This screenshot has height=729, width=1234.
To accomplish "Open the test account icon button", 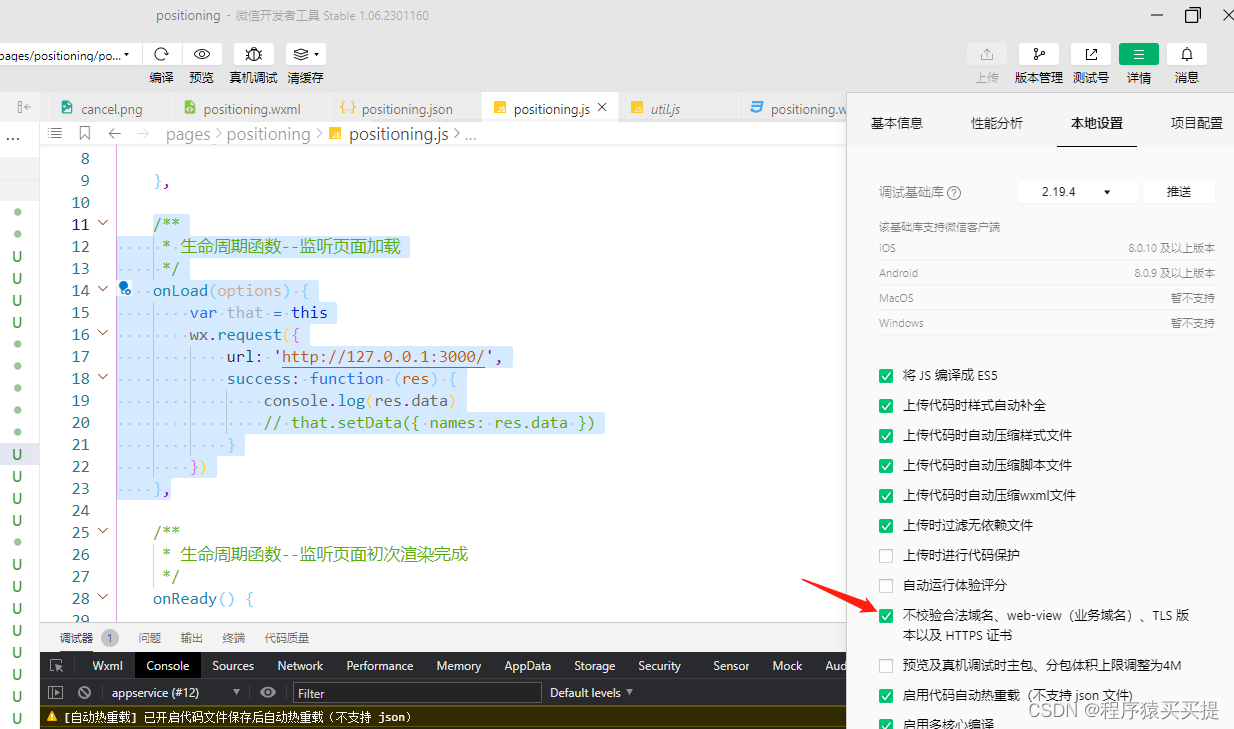I will tap(1090, 54).
